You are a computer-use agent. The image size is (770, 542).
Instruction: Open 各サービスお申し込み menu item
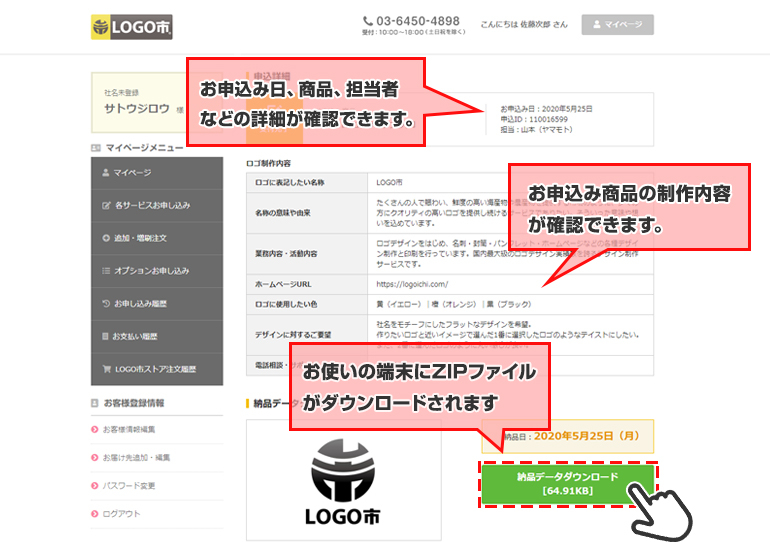tap(157, 205)
